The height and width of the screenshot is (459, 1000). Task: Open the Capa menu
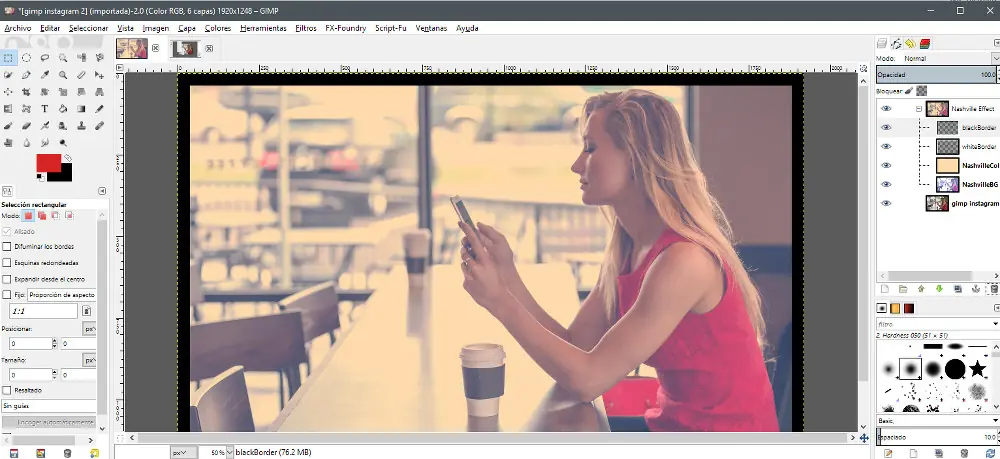point(187,28)
